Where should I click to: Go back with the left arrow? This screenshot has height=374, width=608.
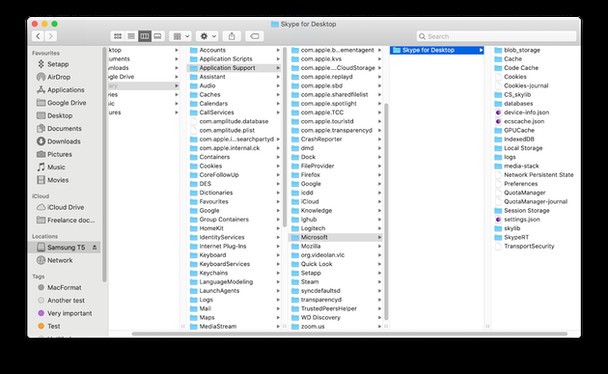click(38, 36)
